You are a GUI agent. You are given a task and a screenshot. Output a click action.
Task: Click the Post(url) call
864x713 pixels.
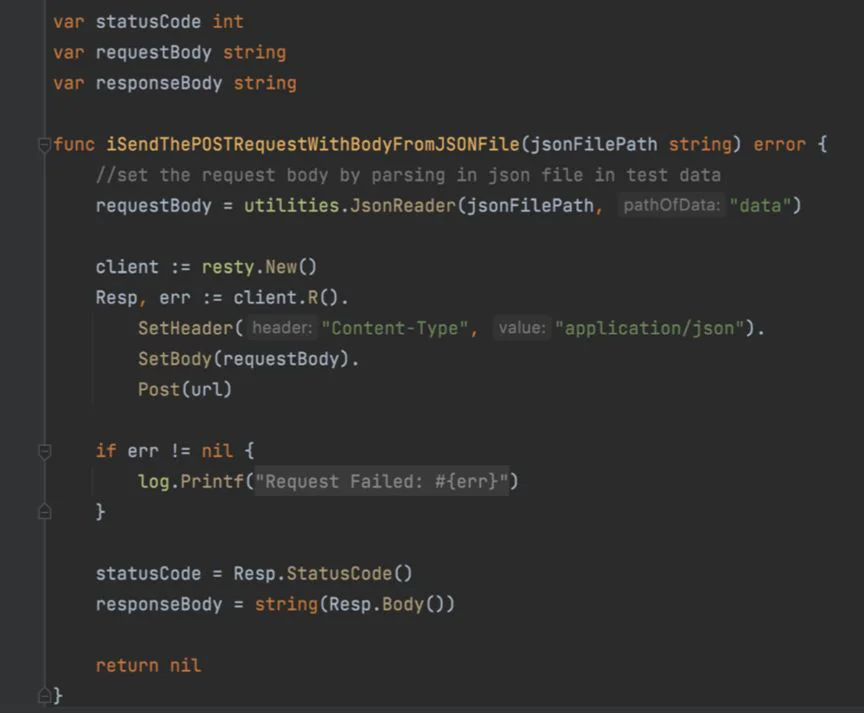click(185, 390)
